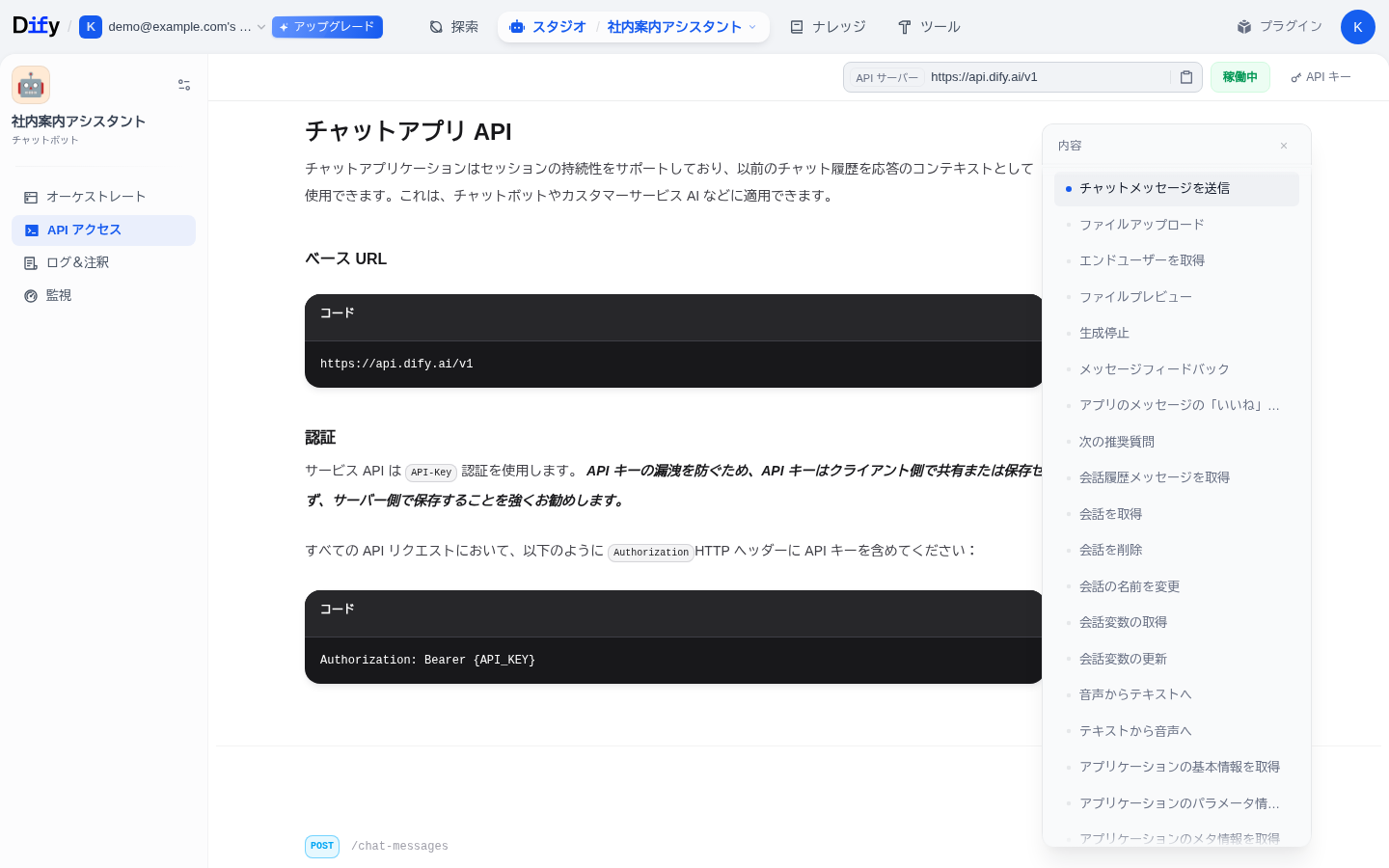Screen dimensions: 1389x868
Task: Click the ナレッジ book icon
Action: pos(797,27)
